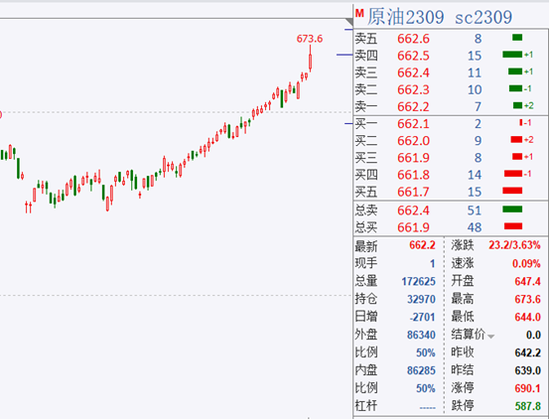
Task: Click the 涨停 limit price 690.1
Action: (x=528, y=388)
